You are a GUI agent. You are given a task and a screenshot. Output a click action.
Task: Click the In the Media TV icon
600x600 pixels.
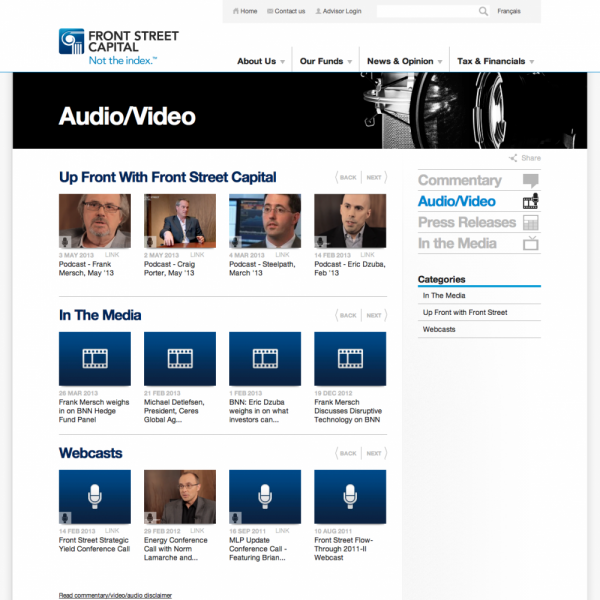pos(531,243)
